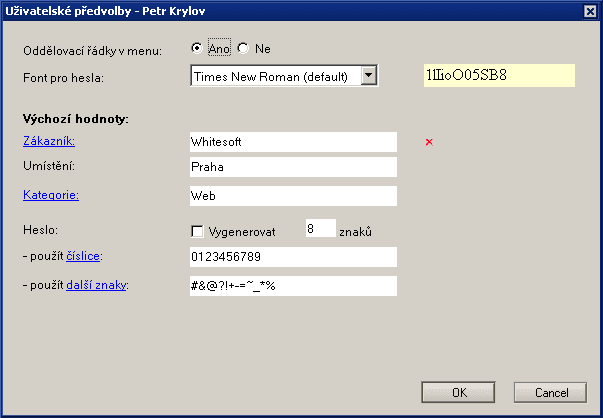Click the password length field showing 8
Screen dimensions: 603x418
(320, 229)
